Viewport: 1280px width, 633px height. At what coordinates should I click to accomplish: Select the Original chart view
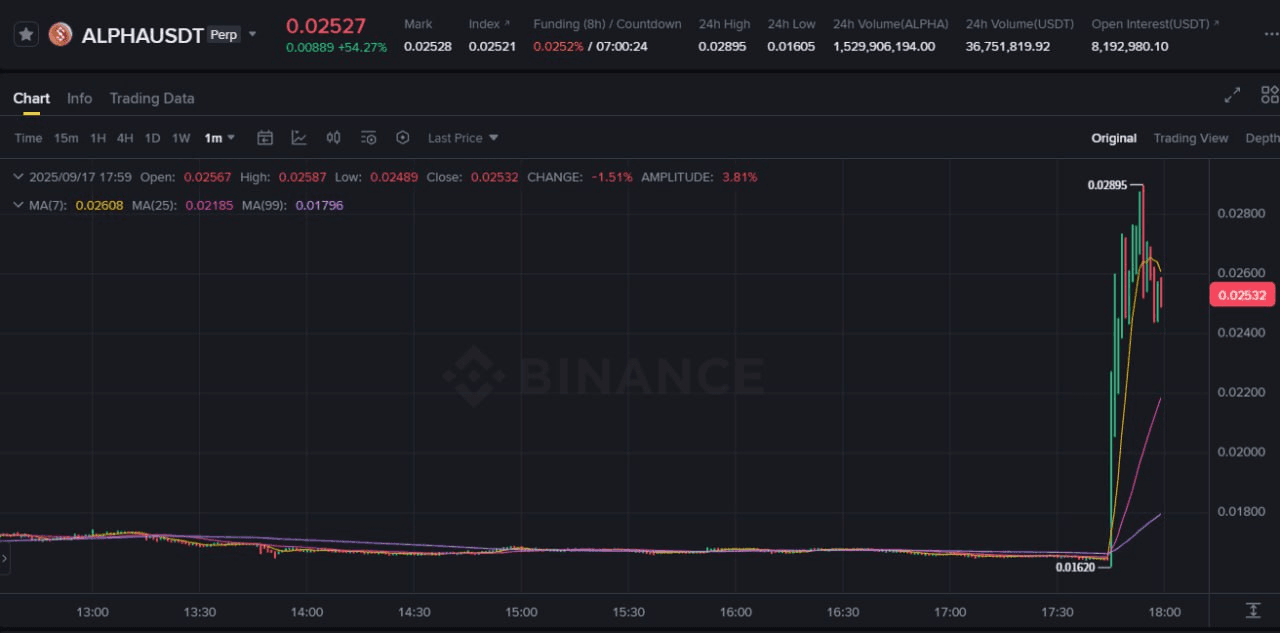pyautogui.click(x=1114, y=138)
